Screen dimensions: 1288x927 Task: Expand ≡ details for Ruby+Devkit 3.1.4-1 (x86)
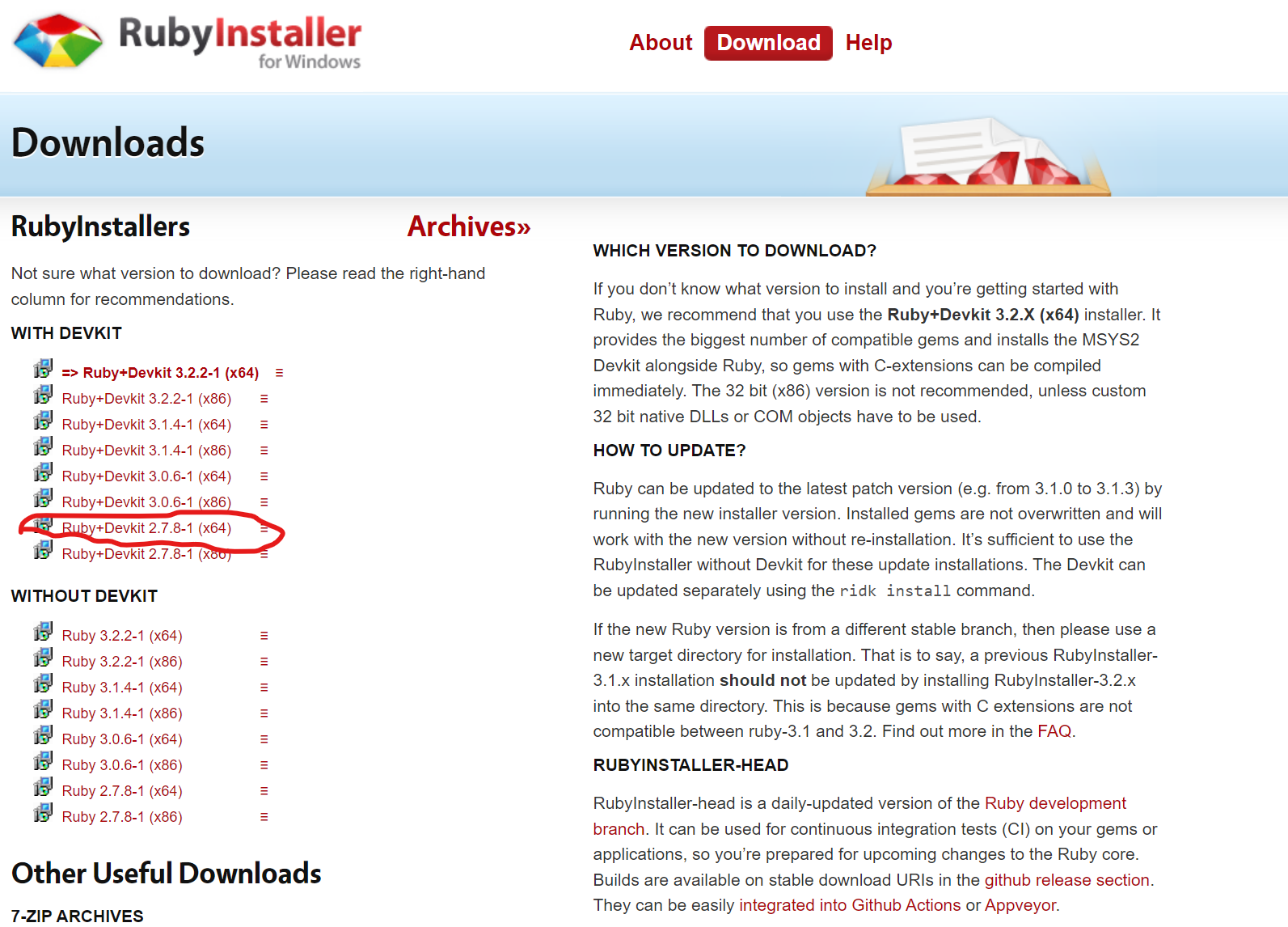pos(264,451)
